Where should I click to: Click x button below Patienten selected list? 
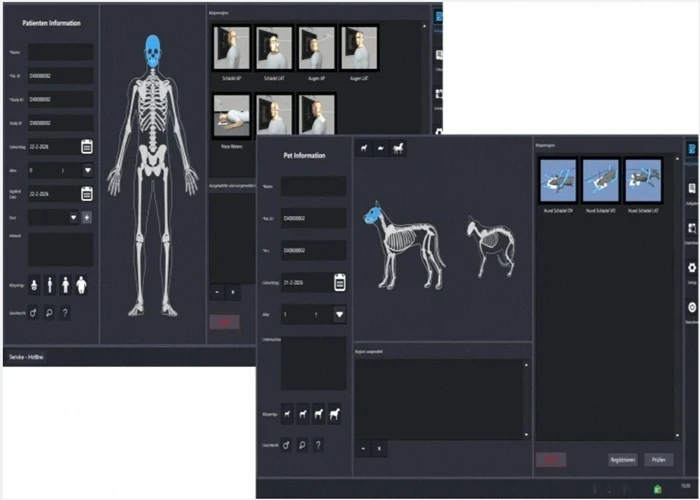pyautogui.click(x=233, y=292)
